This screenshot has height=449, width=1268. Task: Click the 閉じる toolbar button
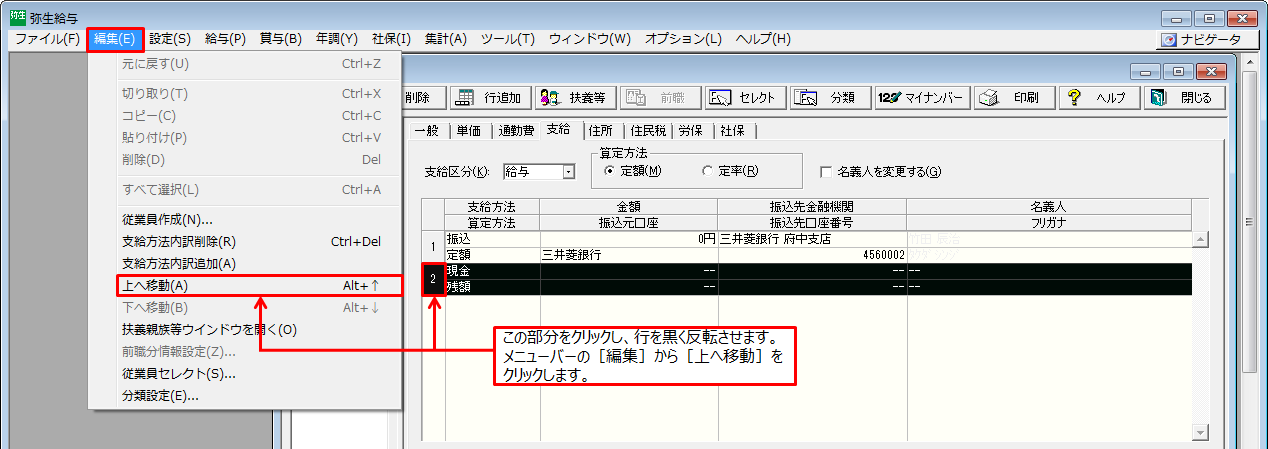coord(1182,98)
